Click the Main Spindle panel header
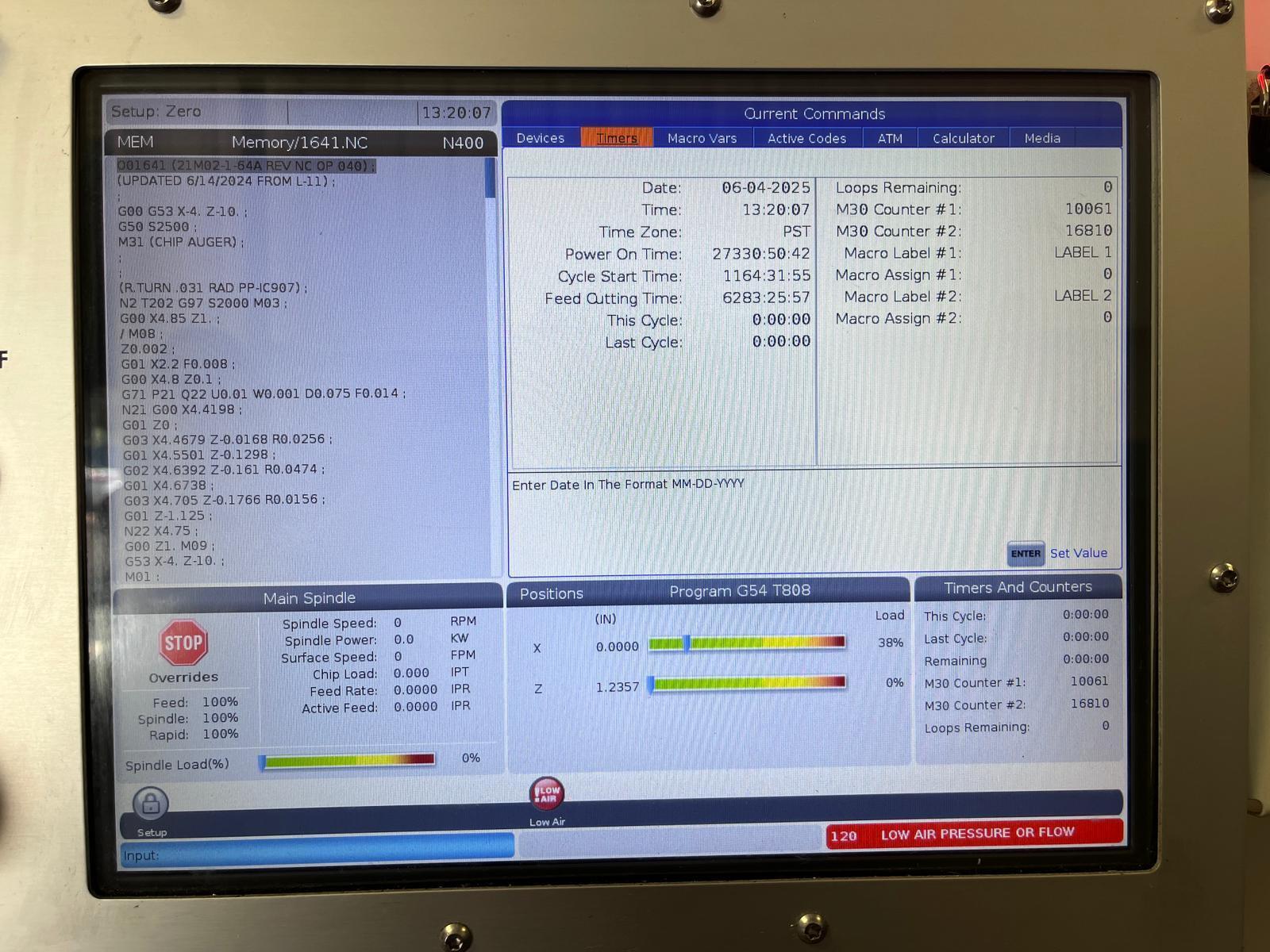This screenshot has width=1270, height=952. (x=309, y=598)
